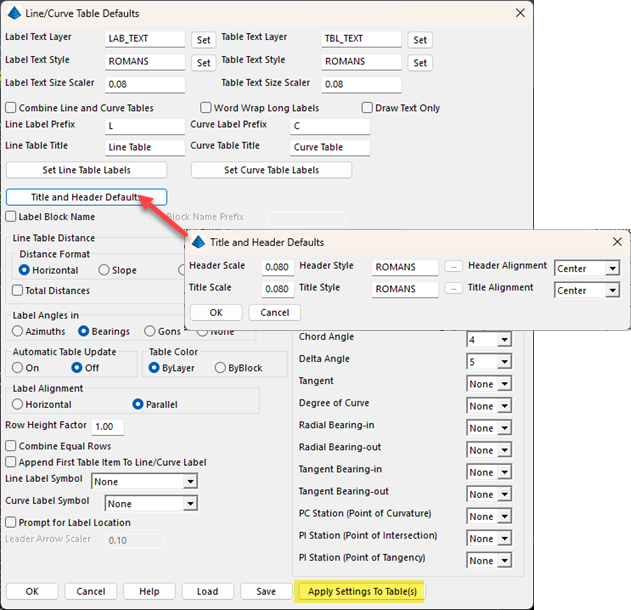This screenshot has width=631, height=610.
Task: Click browse button next to Title Style
Action: pos(453,290)
